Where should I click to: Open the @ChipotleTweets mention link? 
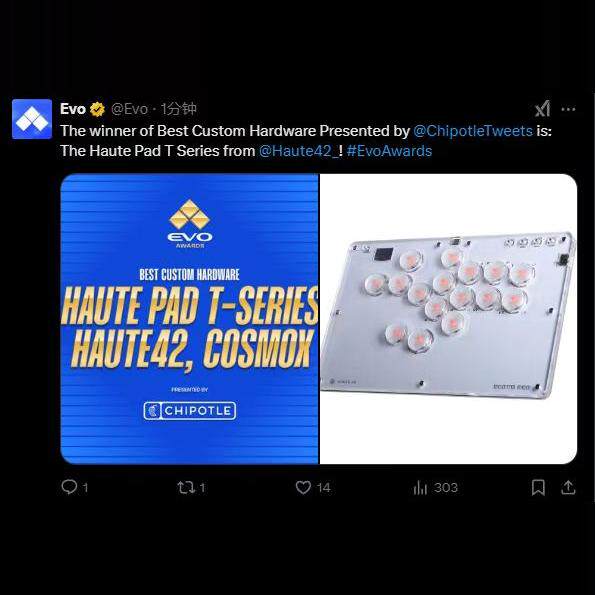tap(473, 131)
